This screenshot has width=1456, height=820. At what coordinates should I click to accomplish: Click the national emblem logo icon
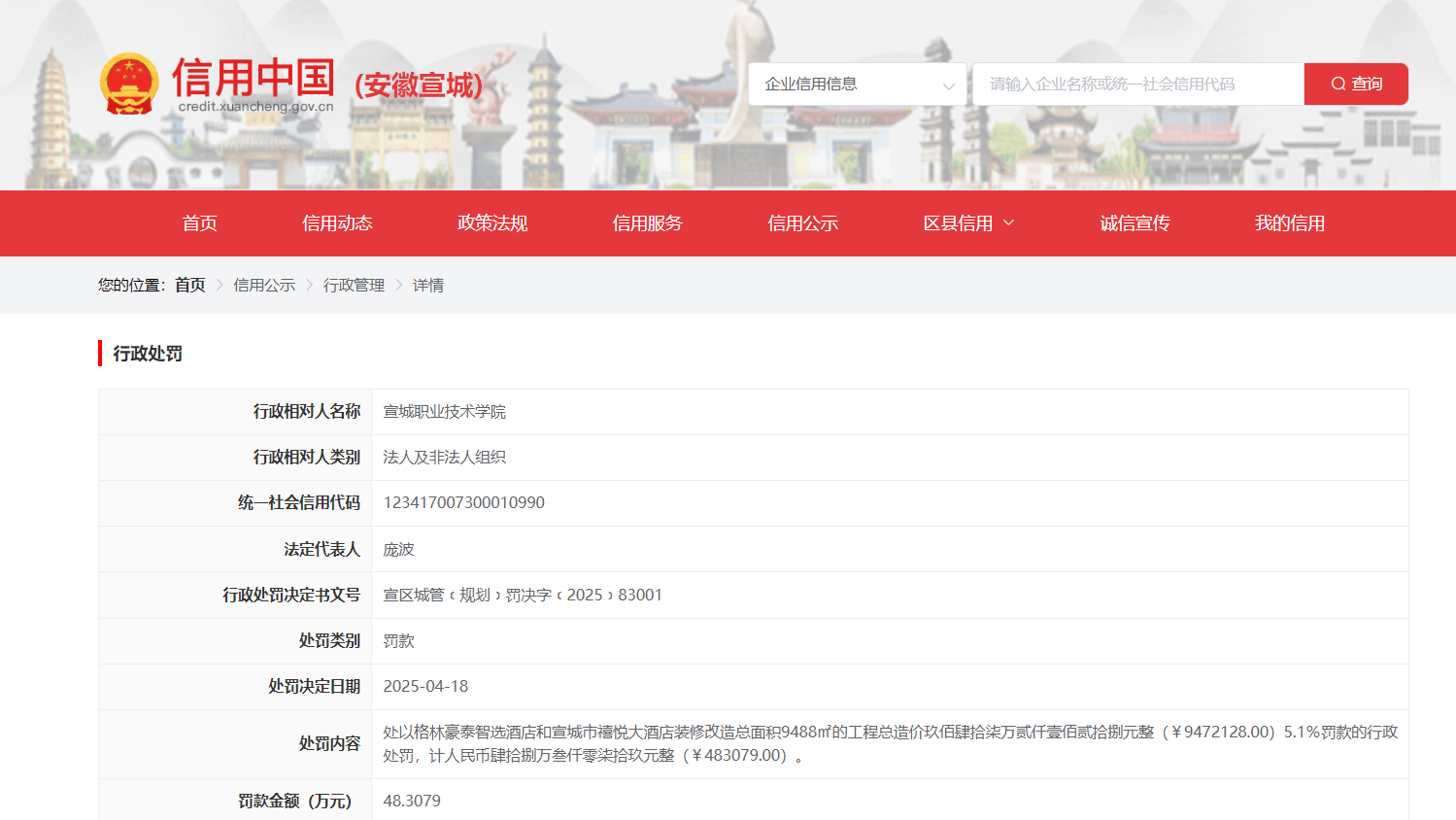point(129,84)
